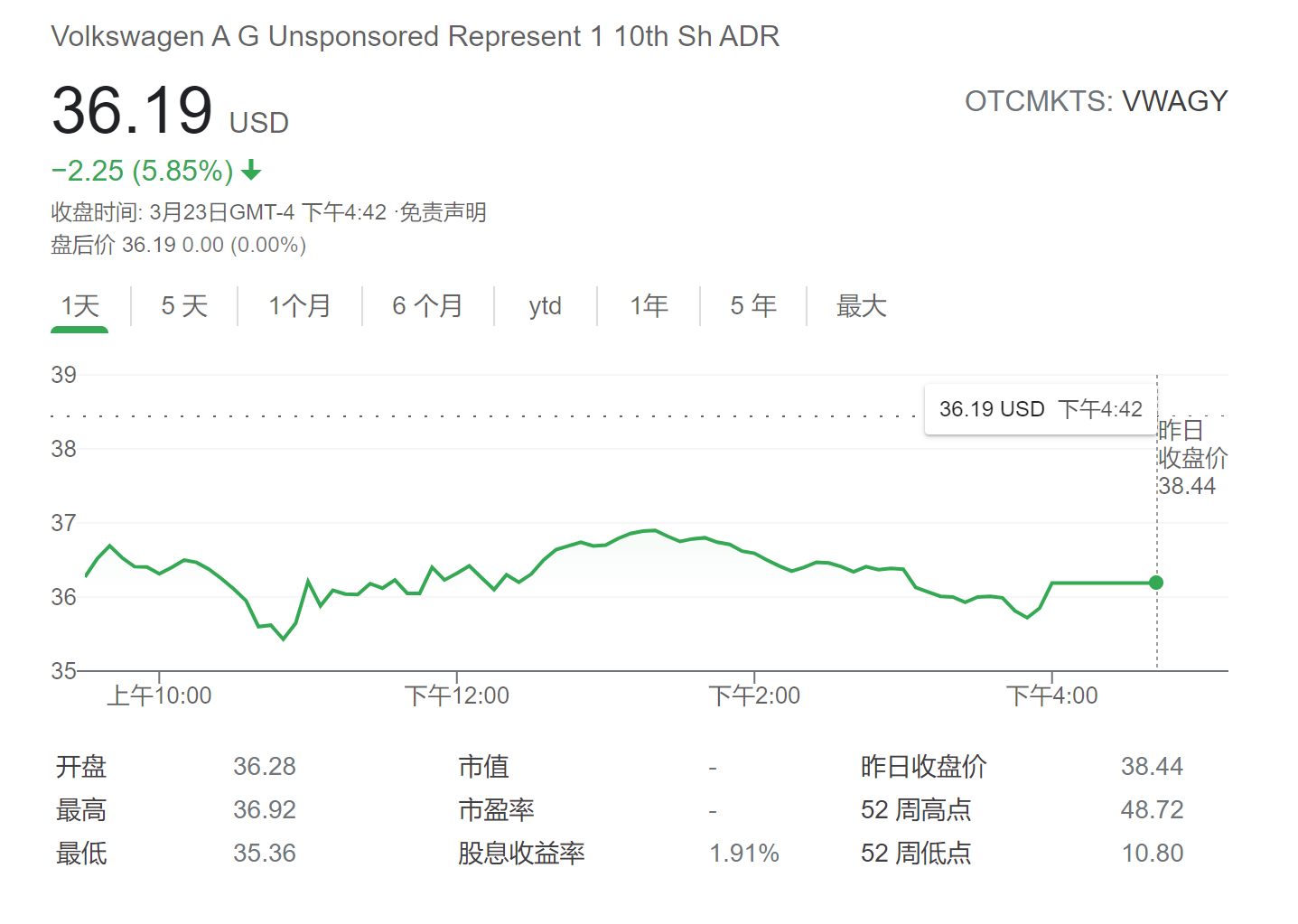This screenshot has width=1298, height=924.
Task: View the 5 年 chart range
Action: [x=753, y=306]
